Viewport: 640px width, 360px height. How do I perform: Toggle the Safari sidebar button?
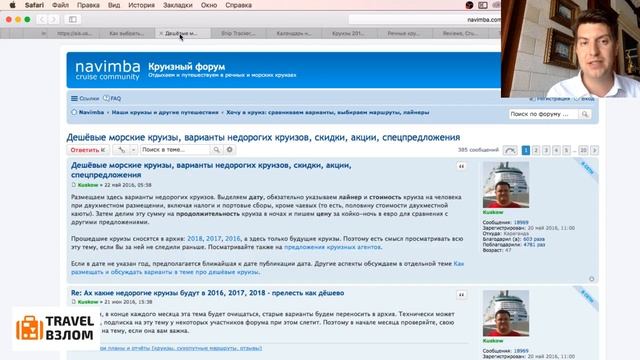click(x=73, y=19)
